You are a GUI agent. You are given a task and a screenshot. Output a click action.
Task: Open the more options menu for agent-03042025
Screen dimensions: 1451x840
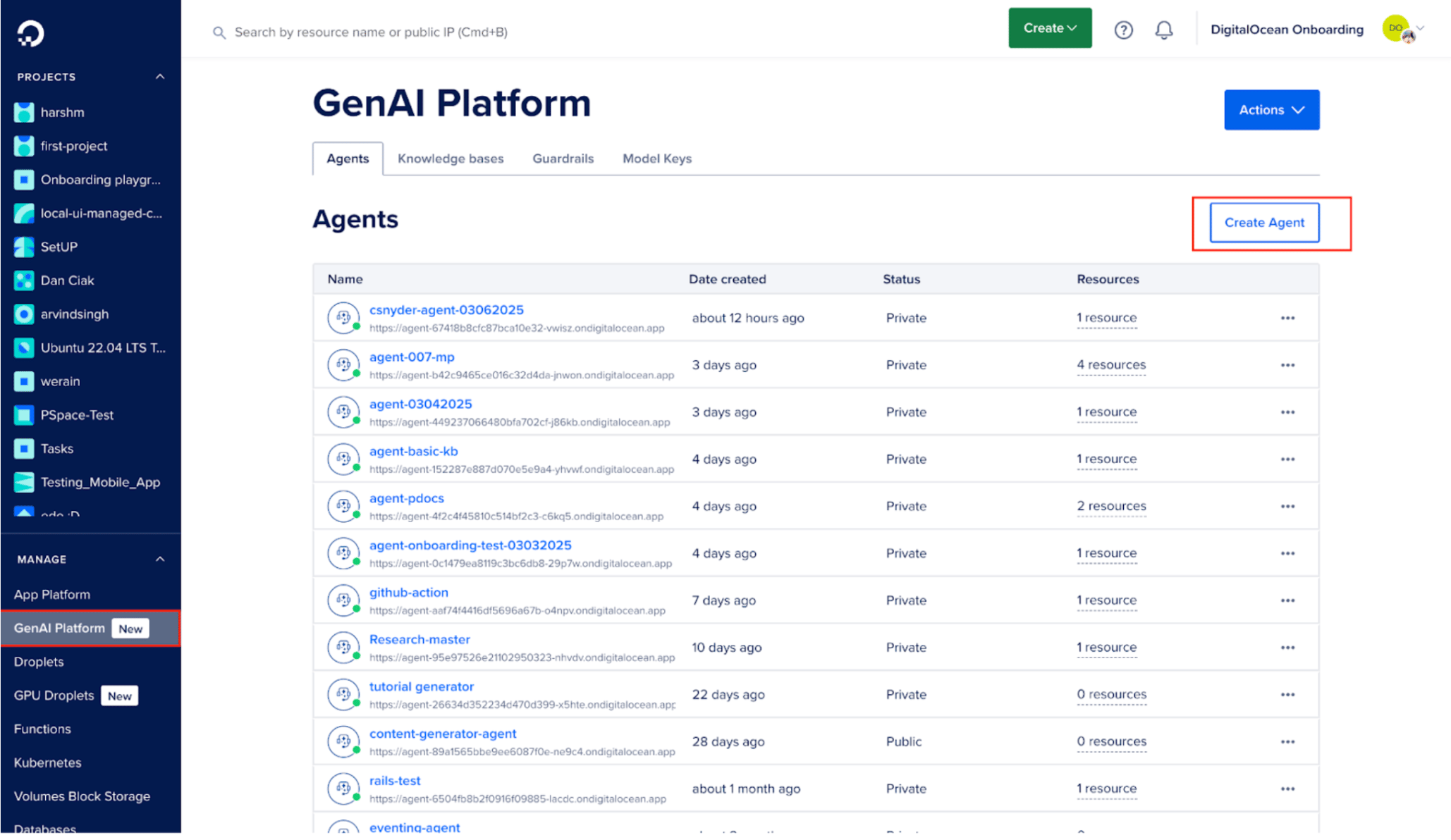[1287, 412]
